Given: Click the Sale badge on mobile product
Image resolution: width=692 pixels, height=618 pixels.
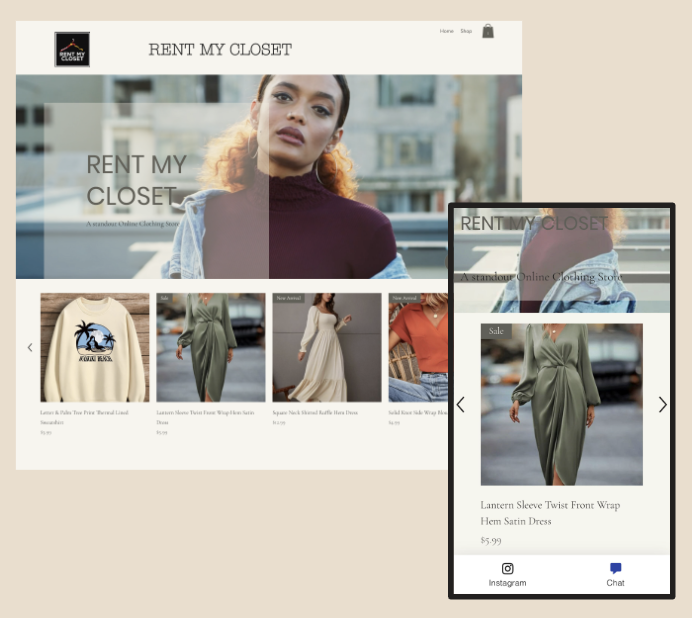Looking at the screenshot, I should pos(496,331).
